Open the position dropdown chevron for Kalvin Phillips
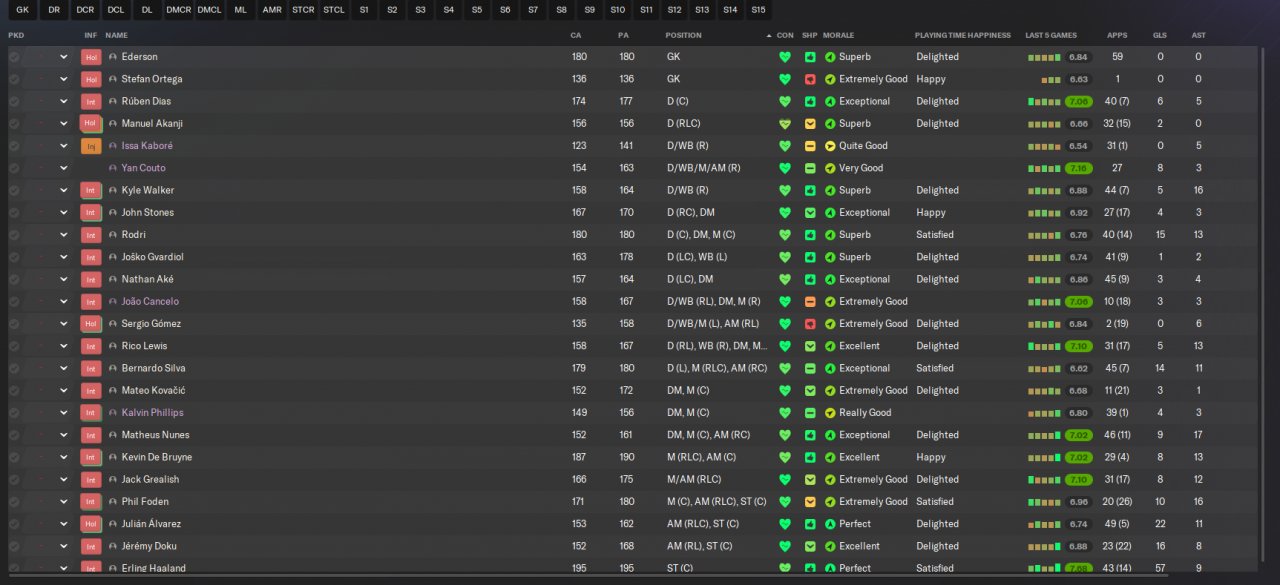 coord(64,413)
